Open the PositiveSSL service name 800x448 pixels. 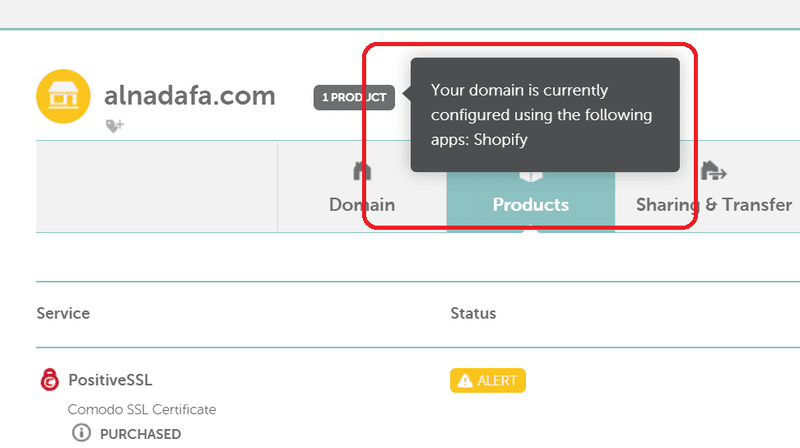110,380
